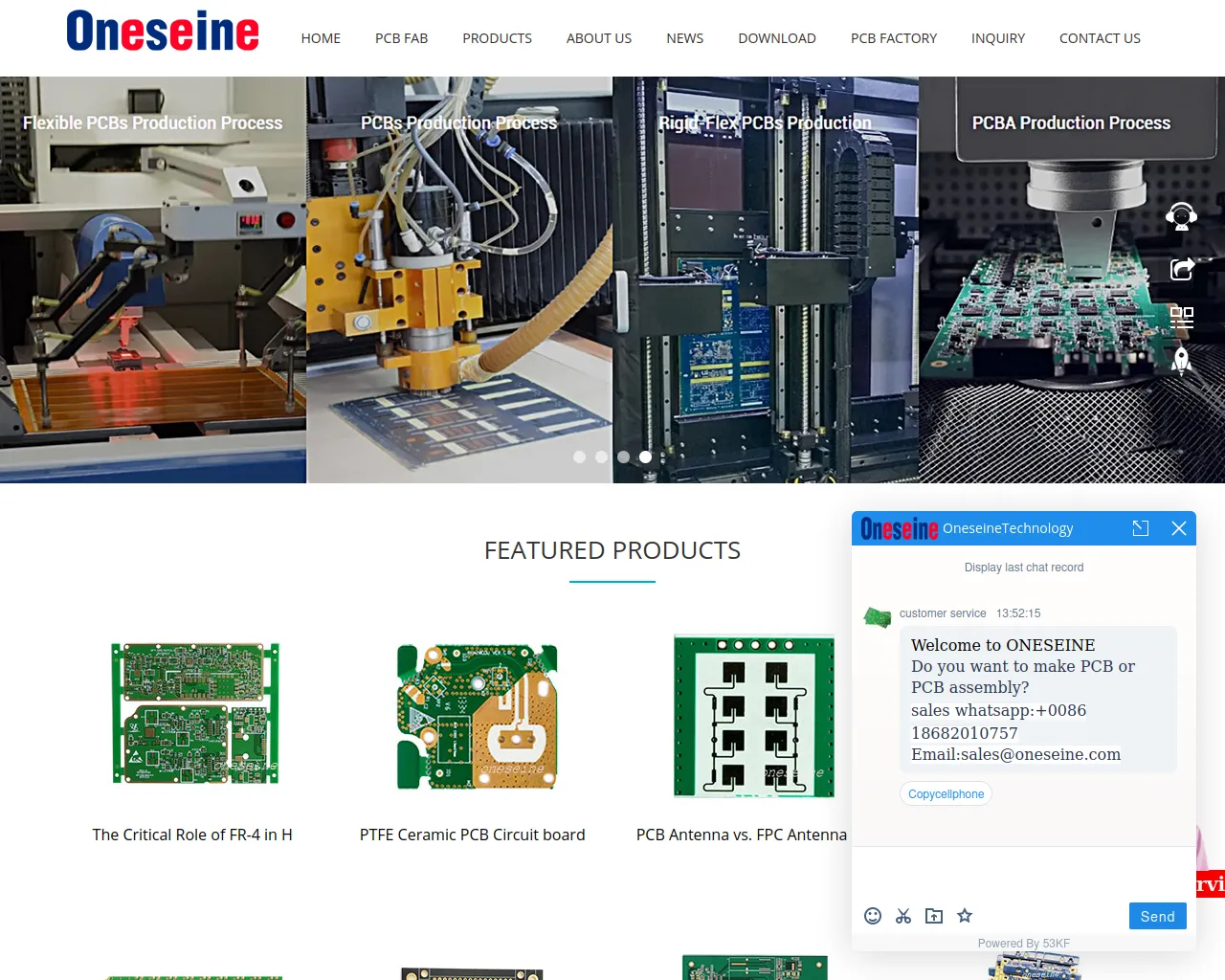Open the PTFE Ceramic PCB product thumbnail

point(477,716)
